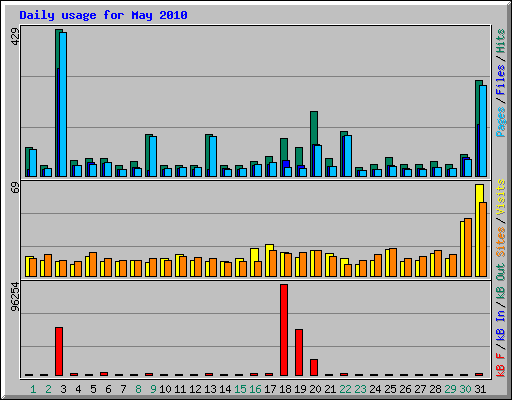This screenshot has width=512, height=400.
Task: Click the red kB bar for day 20
Action: (314, 367)
